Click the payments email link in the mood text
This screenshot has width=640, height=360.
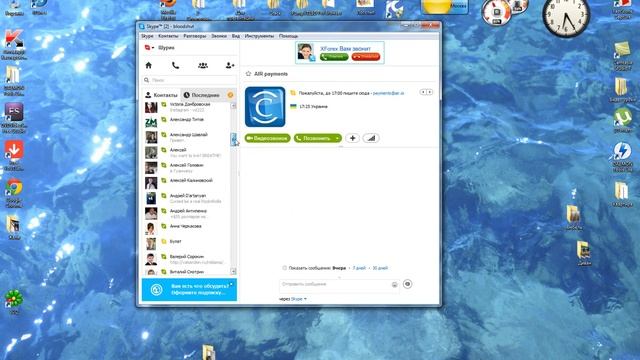[388, 93]
